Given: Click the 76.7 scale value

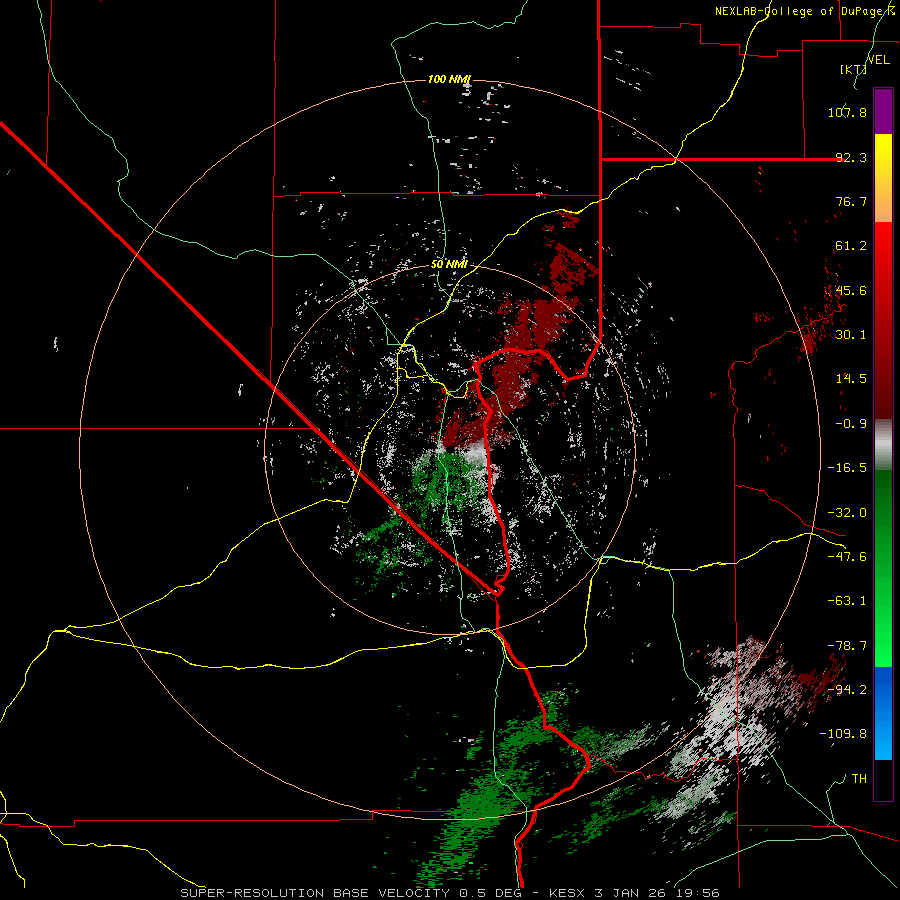Looking at the screenshot, I should click(x=851, y=201).
